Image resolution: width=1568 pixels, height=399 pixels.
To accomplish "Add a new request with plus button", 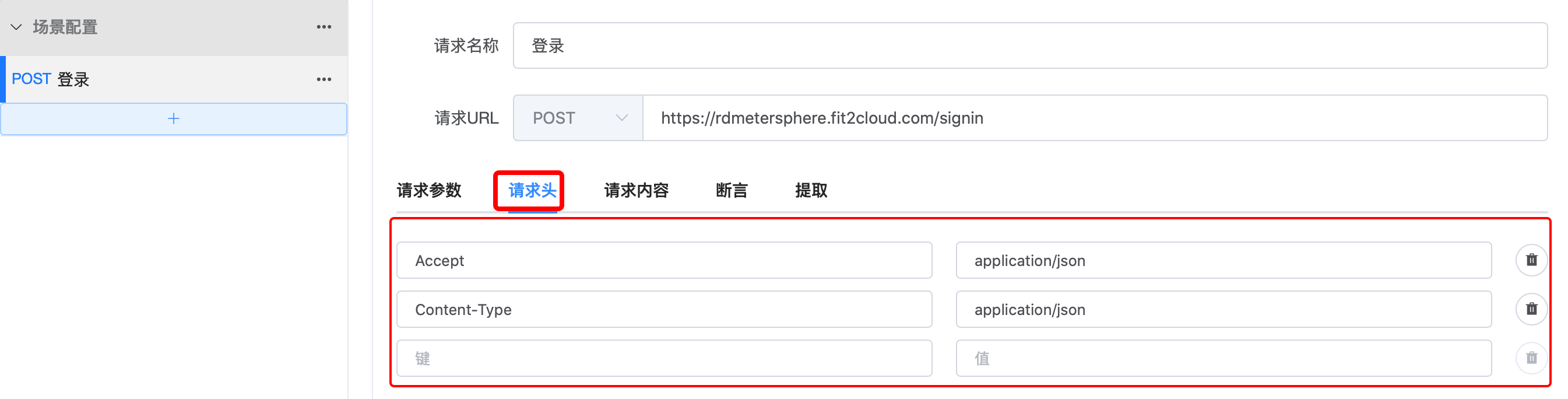I will (x=174, y=119).
